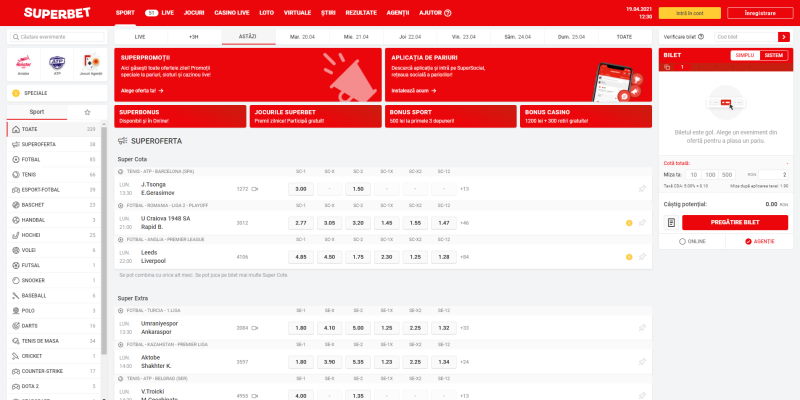The width and height of the screenshot is (800, 400).
Task: Switch the ticket to Sistem mode
Action: coord(773,55)
